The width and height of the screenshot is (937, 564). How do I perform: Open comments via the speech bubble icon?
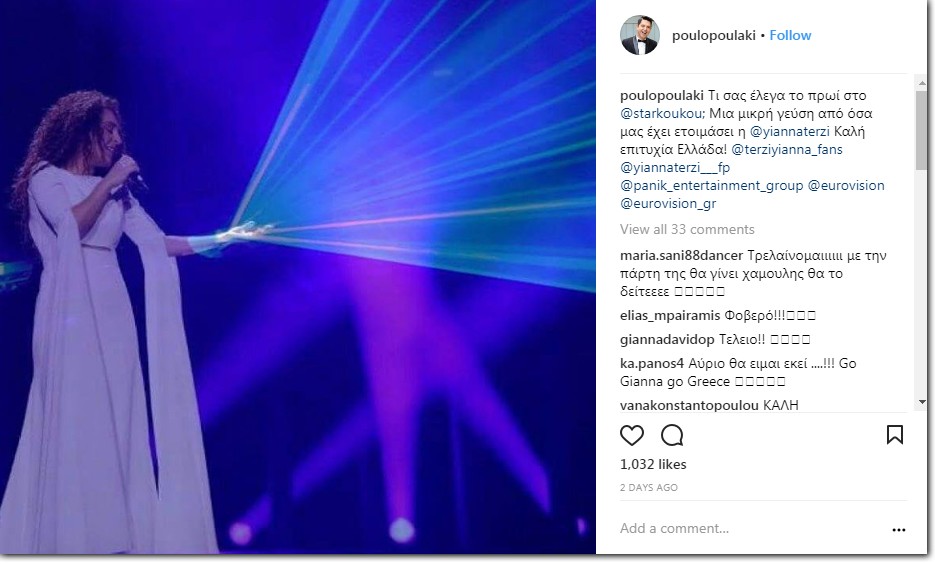672,436
